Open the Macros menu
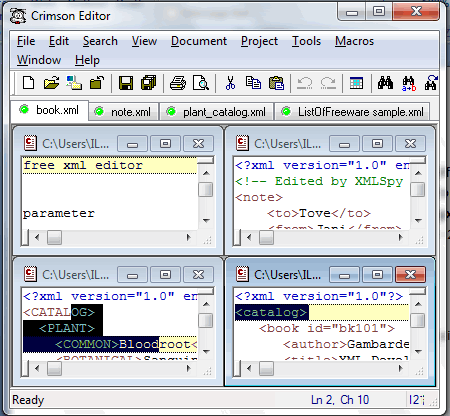The image size is (450, 416). 354,41
